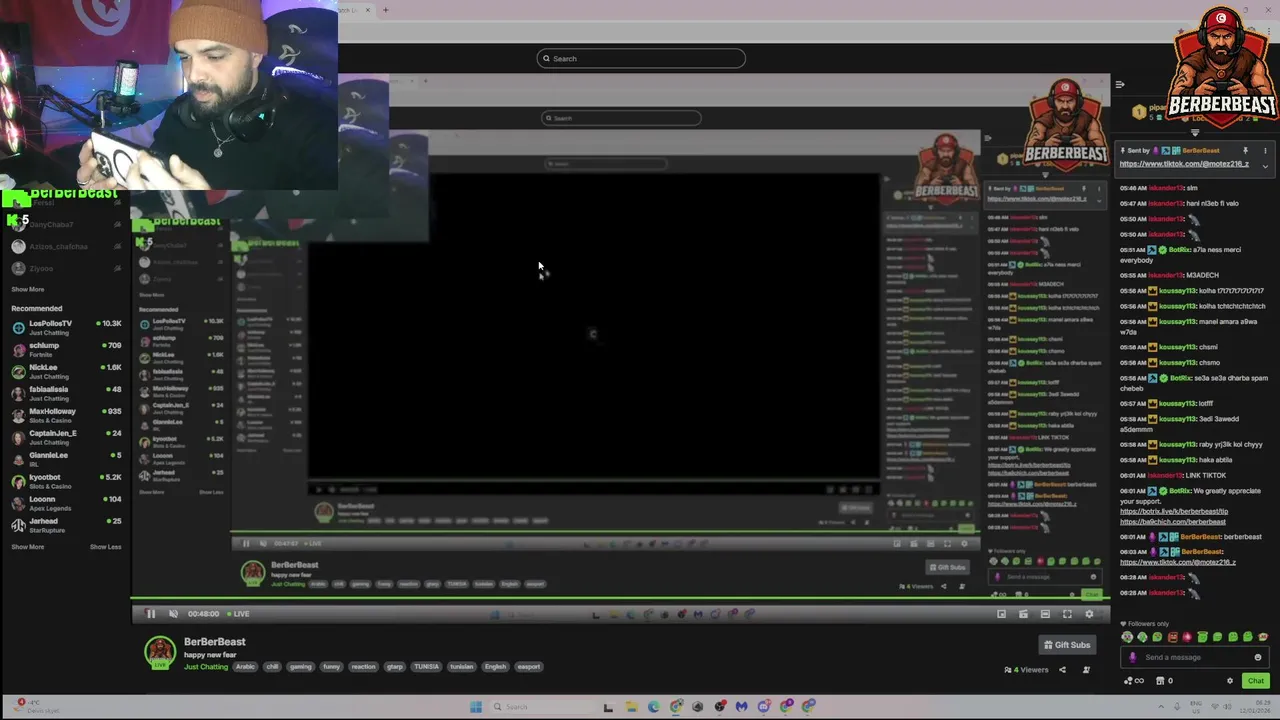1280x720 pixels.
Task: Open Microsoft Edge on the taskbar
Action: [653, 707]
